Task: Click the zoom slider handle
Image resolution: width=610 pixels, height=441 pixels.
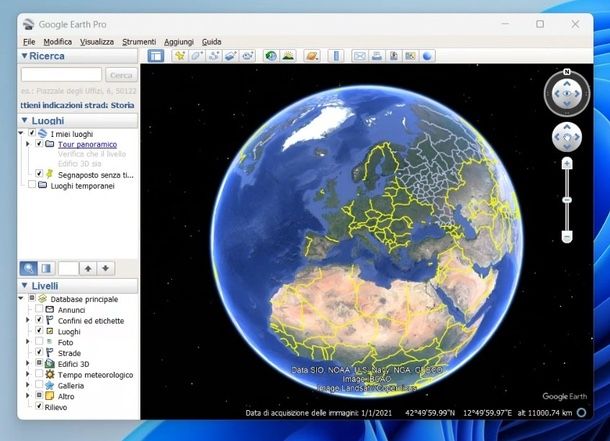Action: [x=567, y=200]
